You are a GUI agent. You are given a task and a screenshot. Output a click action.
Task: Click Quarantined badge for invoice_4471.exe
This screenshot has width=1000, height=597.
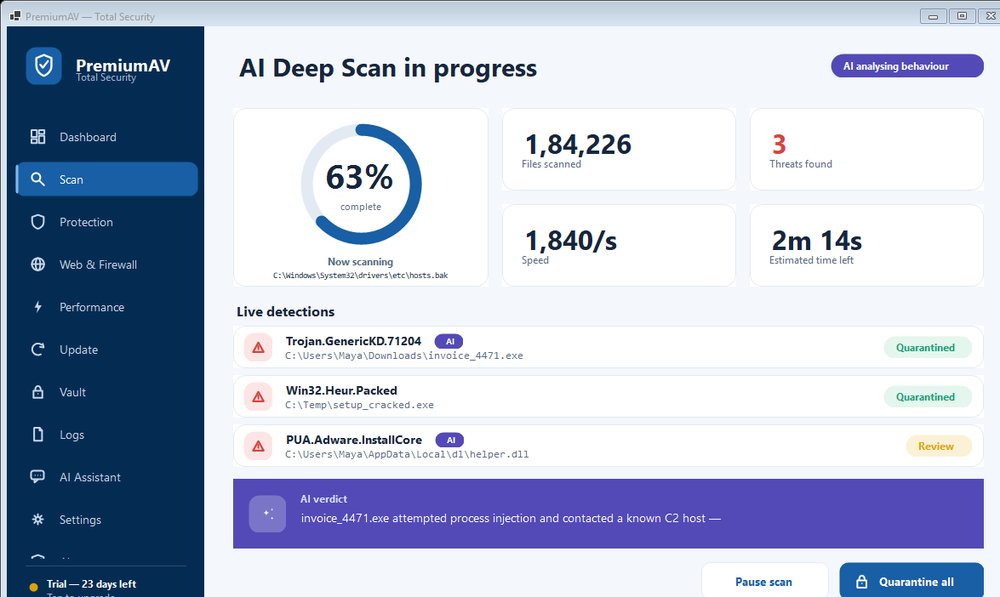pos(927,348)
